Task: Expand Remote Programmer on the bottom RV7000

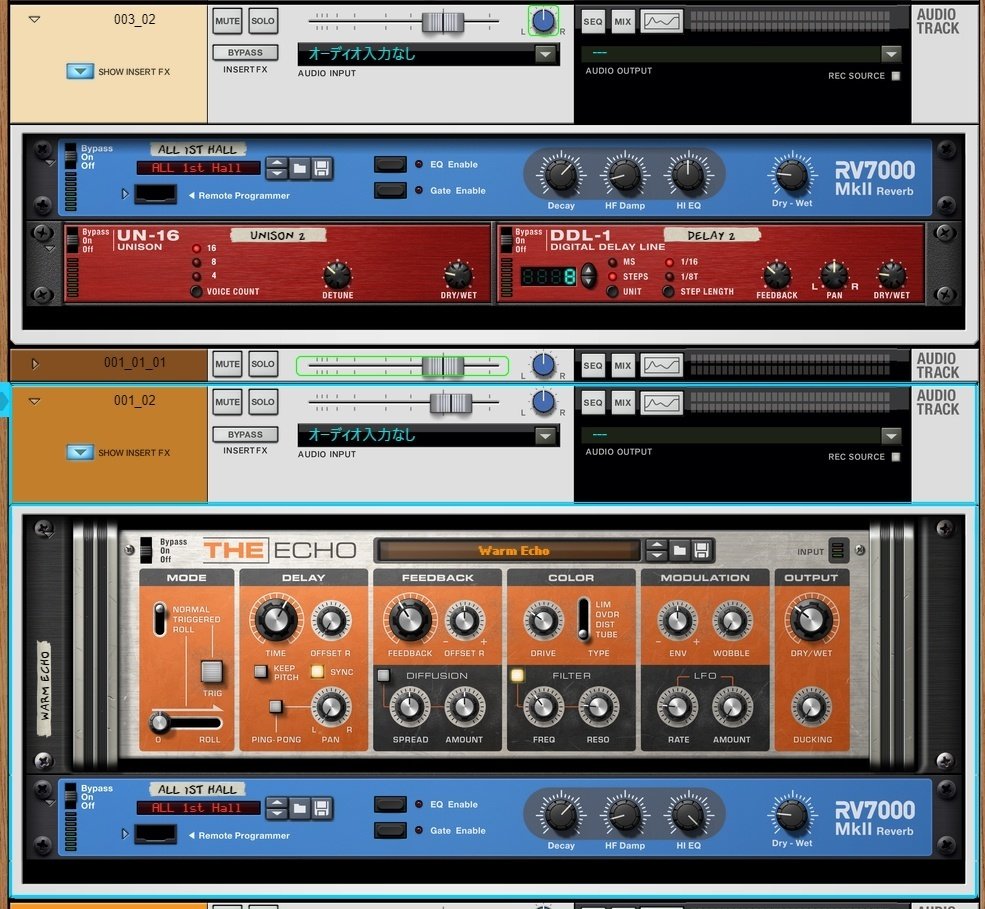Action: pos(124,834)
